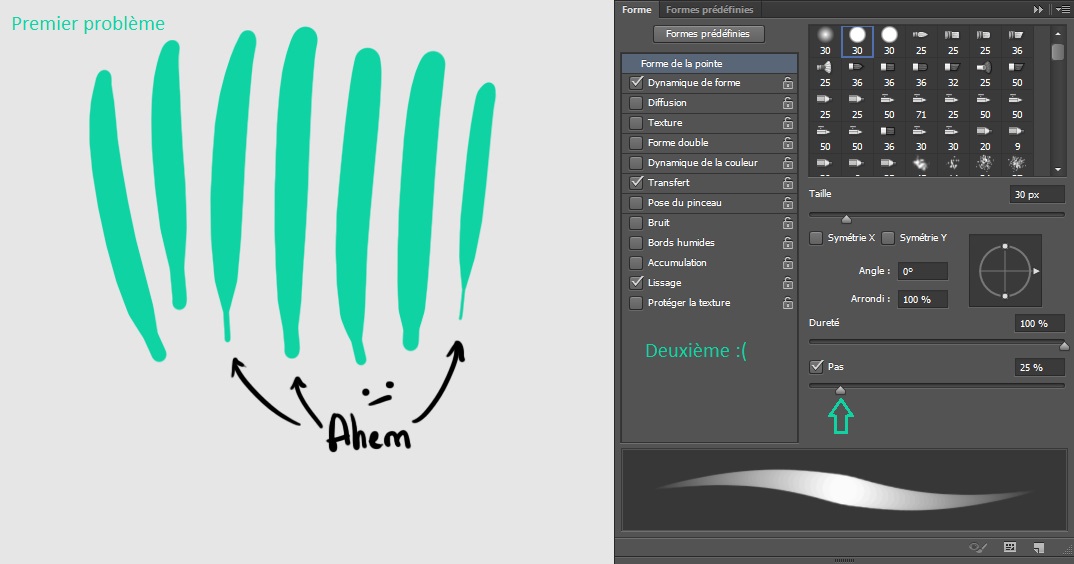
Task: Click the lock icon beside Transfert
Action: click(x=788, y=183)
